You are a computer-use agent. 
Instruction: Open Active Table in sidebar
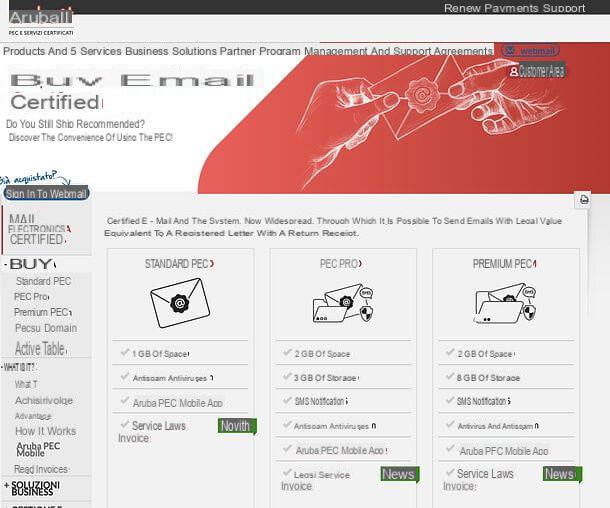point(41,349)
